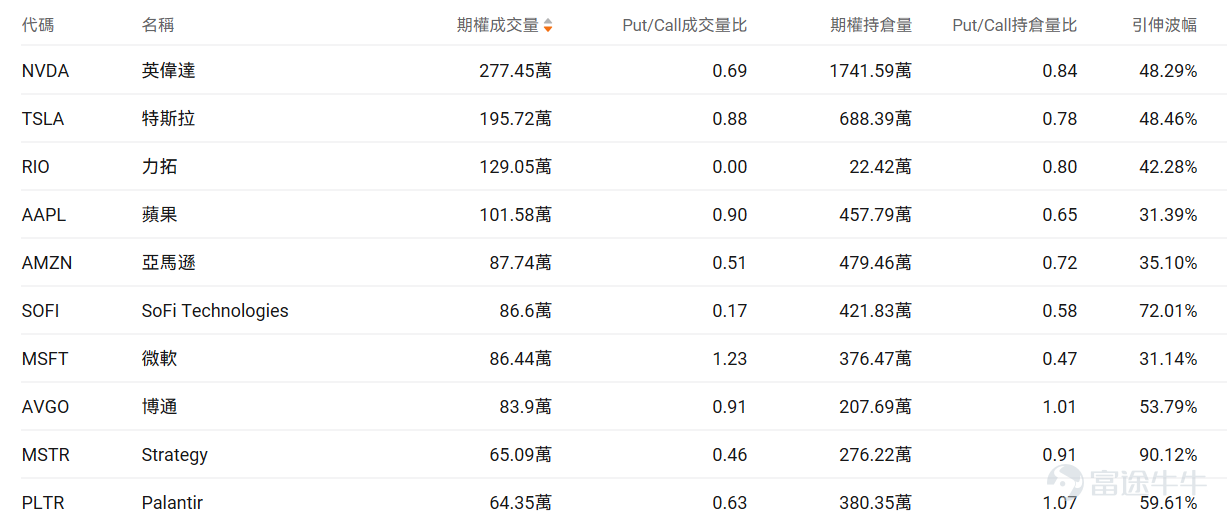Sort by Put/Call持倉量比 header
Viewport: 1227px width, 519px height.
click(x=1015, y=25)
